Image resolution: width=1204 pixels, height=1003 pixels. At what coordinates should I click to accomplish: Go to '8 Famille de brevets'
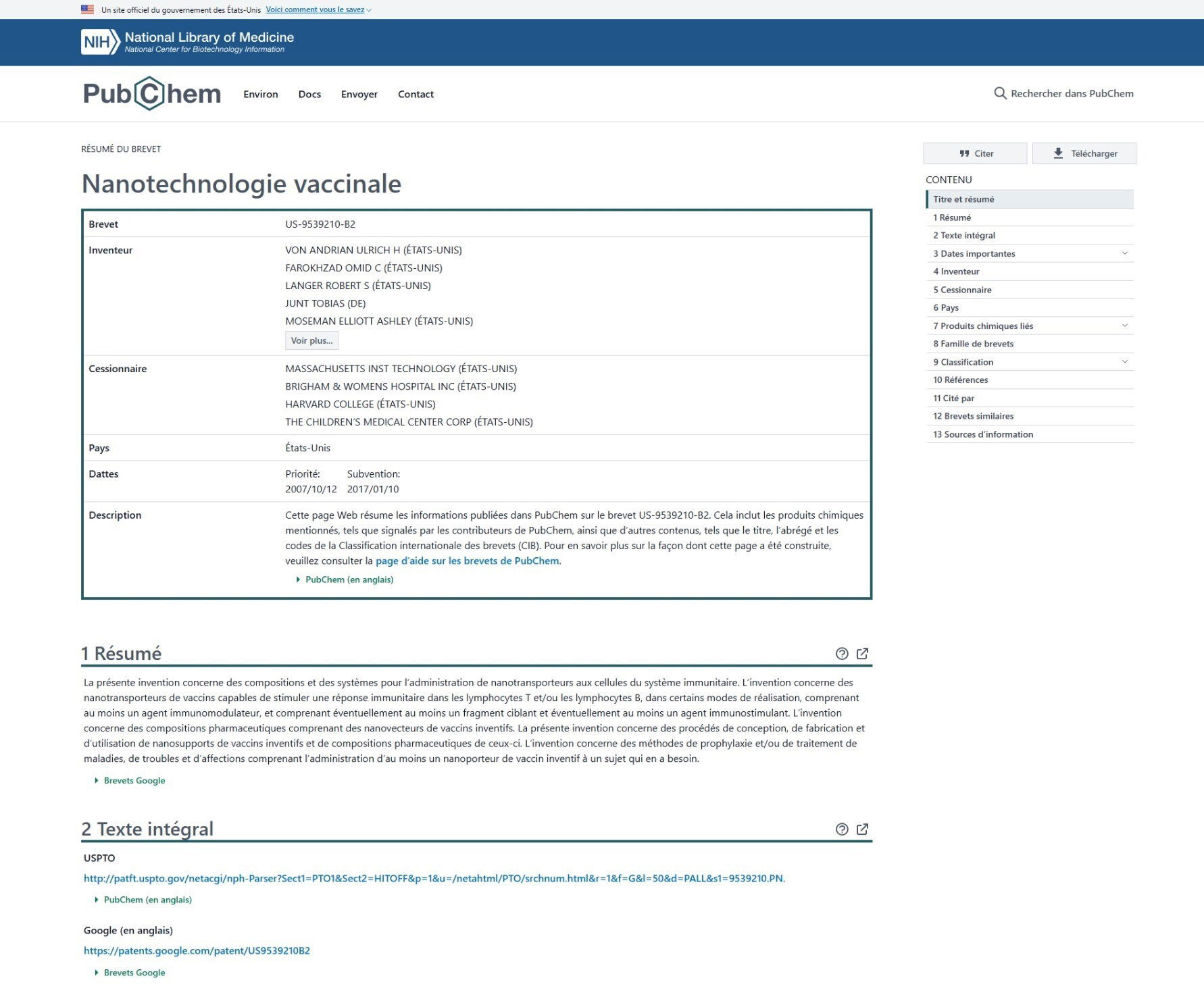point(1030,344)
